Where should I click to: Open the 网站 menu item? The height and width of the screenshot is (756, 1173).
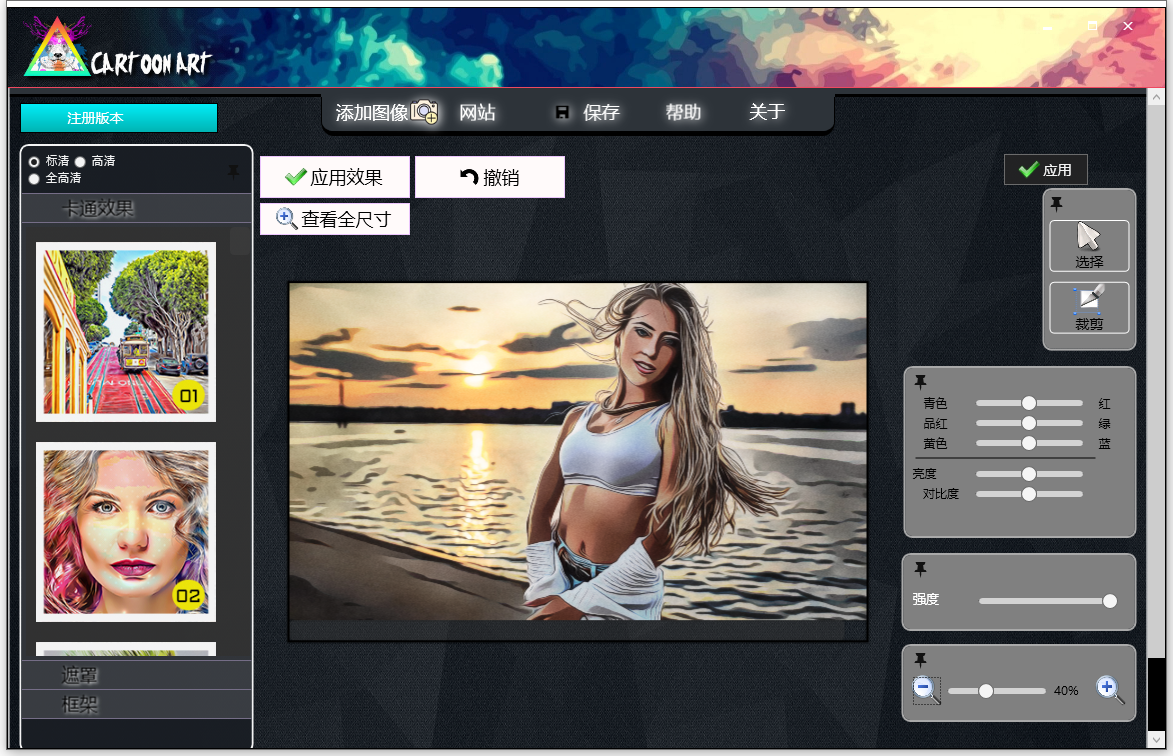tap(477, 112)
